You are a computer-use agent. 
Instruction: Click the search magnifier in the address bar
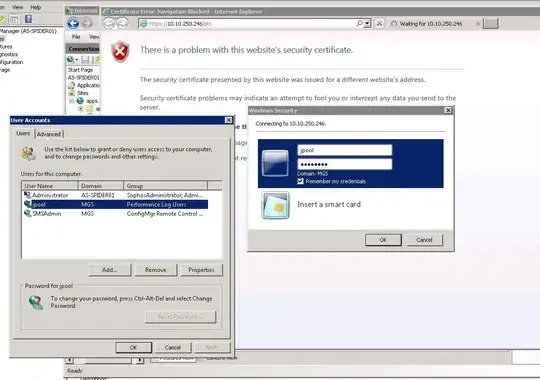(359, 23)
